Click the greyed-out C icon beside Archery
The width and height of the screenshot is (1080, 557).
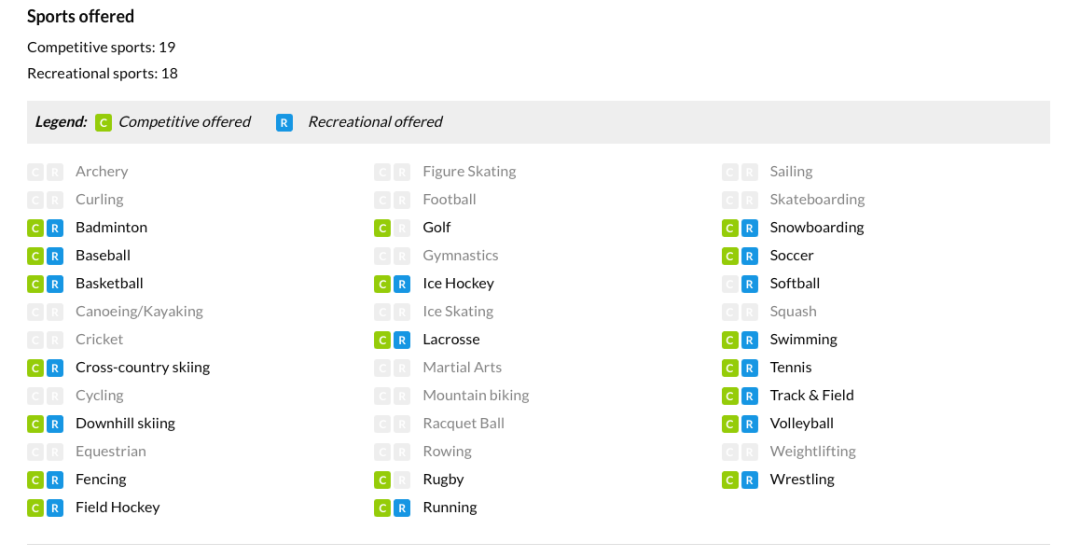(35, 172)
